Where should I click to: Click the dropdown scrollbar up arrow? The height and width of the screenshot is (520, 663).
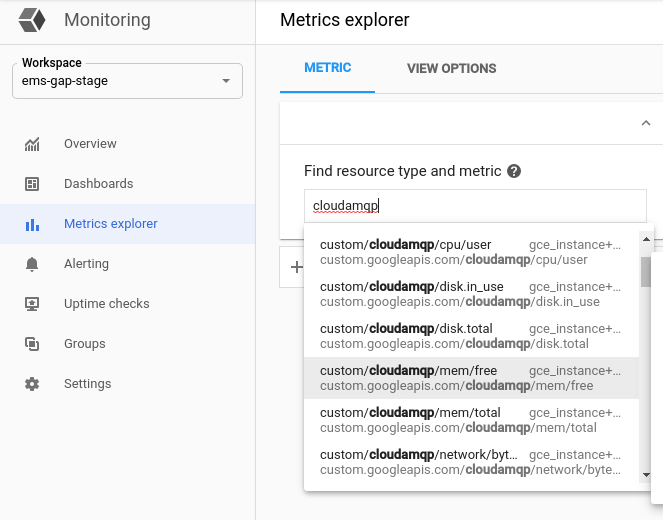point(646,239)
